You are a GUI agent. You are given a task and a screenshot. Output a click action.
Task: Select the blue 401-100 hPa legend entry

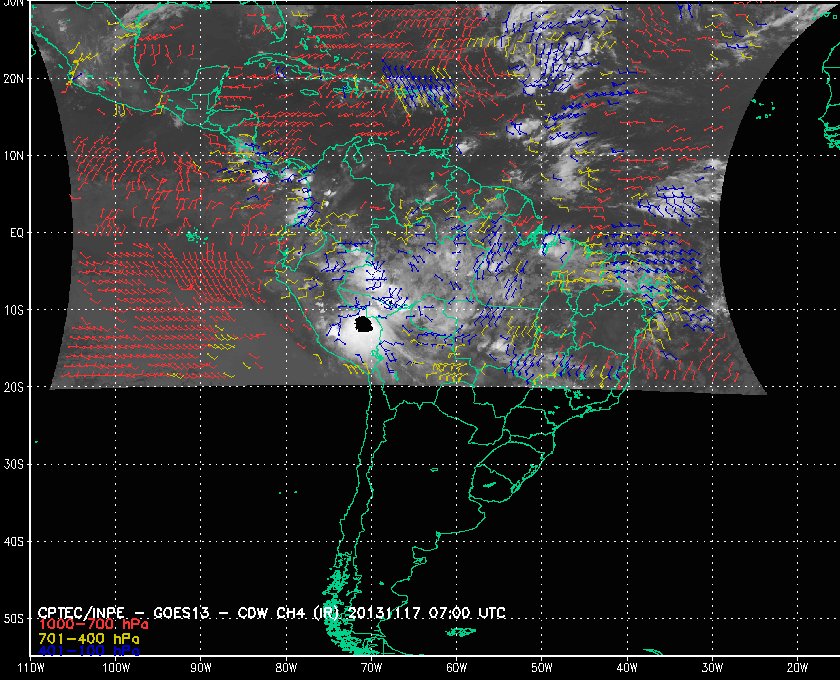coord(89,651)
